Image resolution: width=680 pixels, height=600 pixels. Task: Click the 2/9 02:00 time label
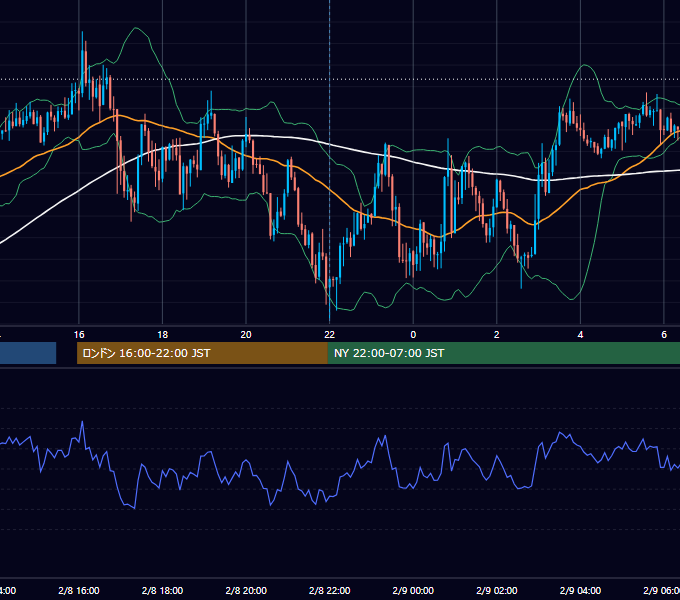[x=497, y=590]
